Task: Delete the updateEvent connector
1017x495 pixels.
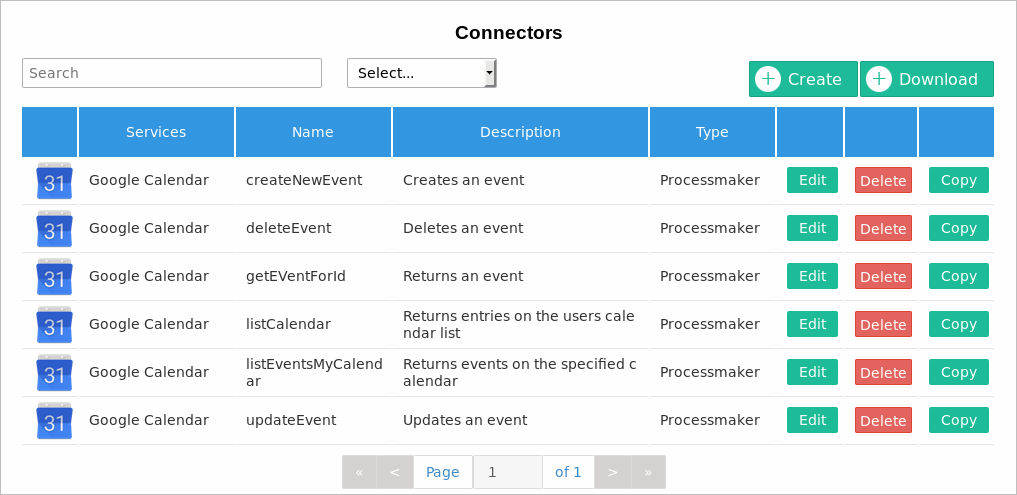Action: [883, 421]
